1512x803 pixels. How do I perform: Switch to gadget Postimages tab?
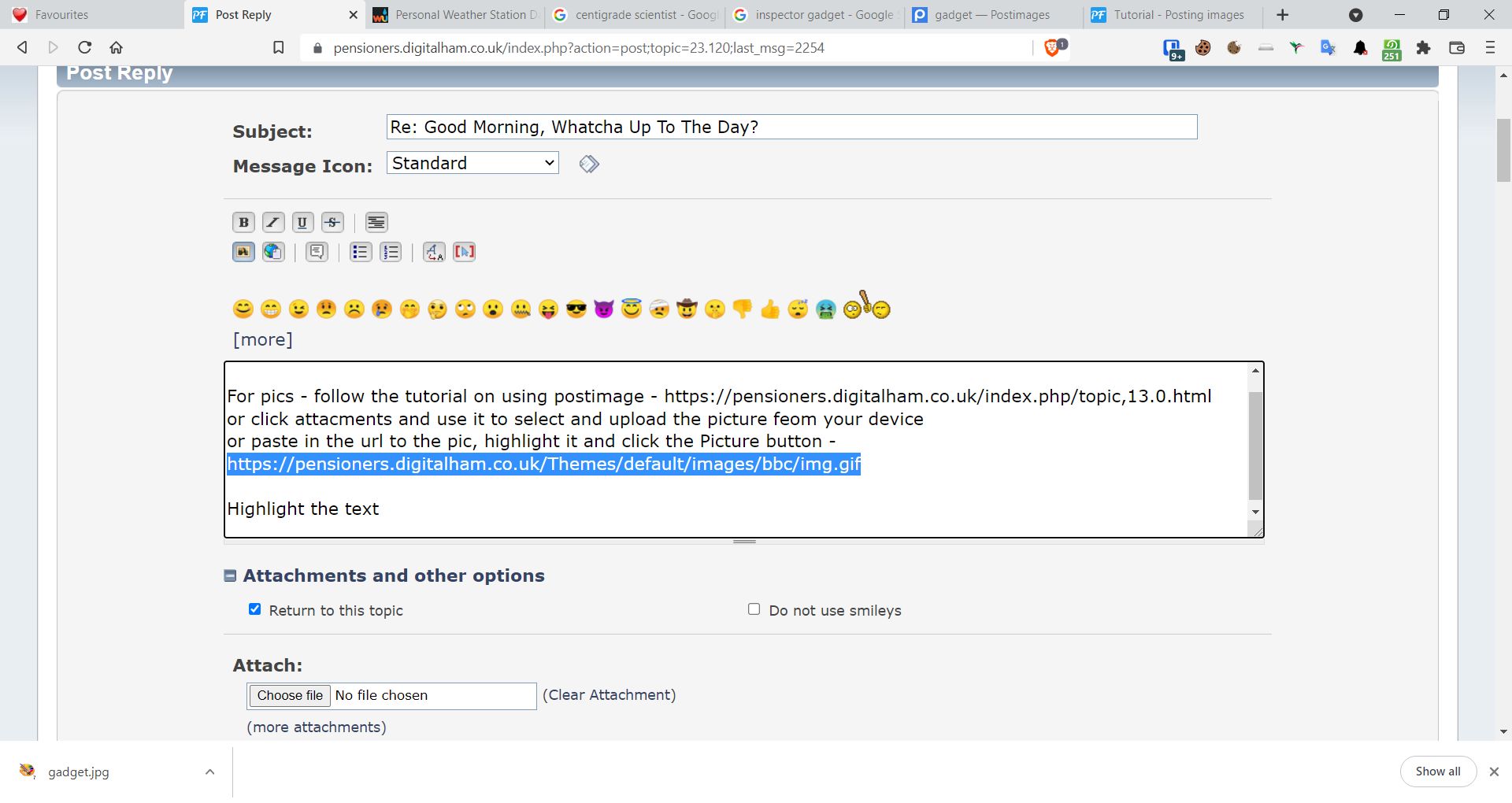tap(995, 15)
